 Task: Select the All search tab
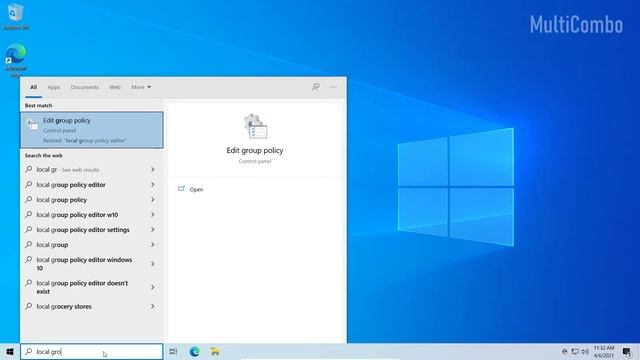(33, 87)
